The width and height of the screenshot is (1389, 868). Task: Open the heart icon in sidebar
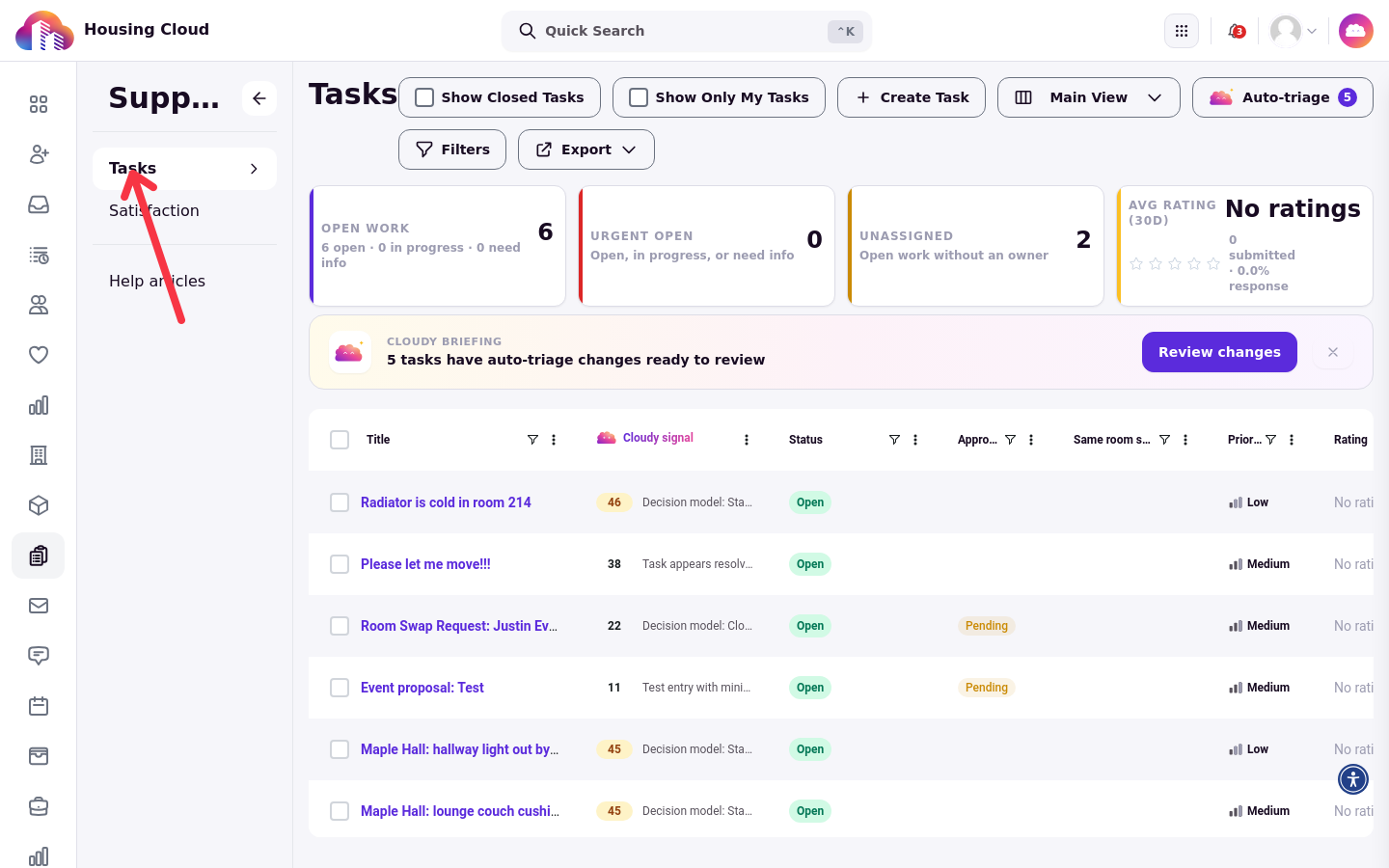(x=39, y=355)
